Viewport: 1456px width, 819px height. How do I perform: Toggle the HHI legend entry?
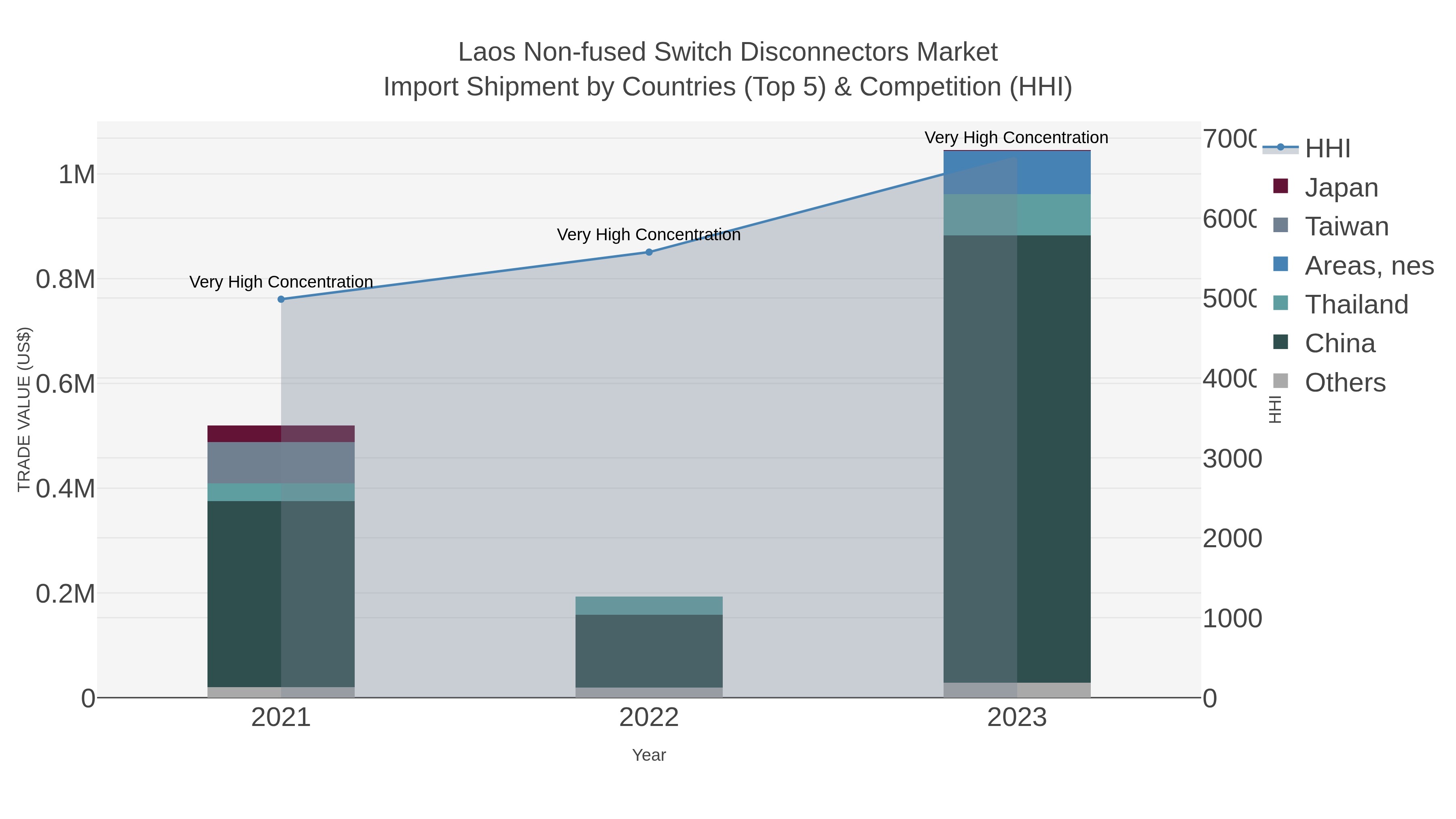[1307, 148]
